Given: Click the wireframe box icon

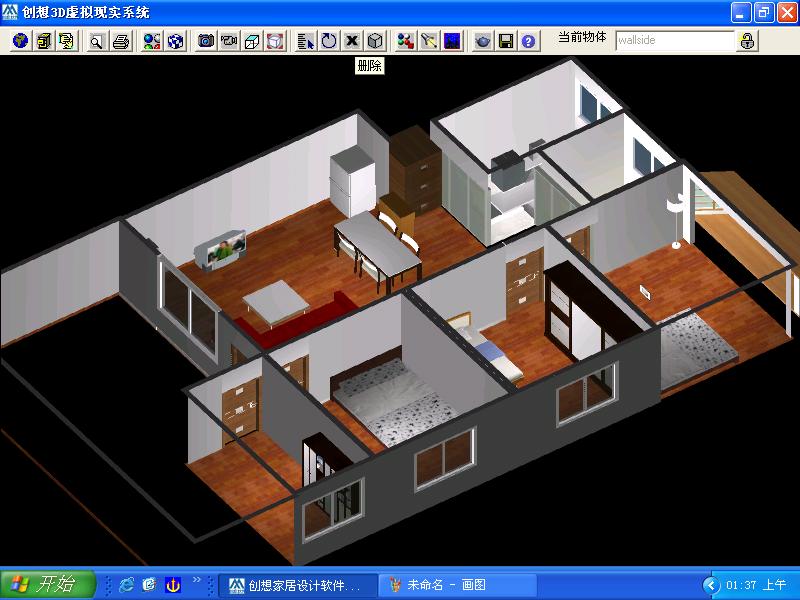Looking at the screenshot, I should [252, 41].
